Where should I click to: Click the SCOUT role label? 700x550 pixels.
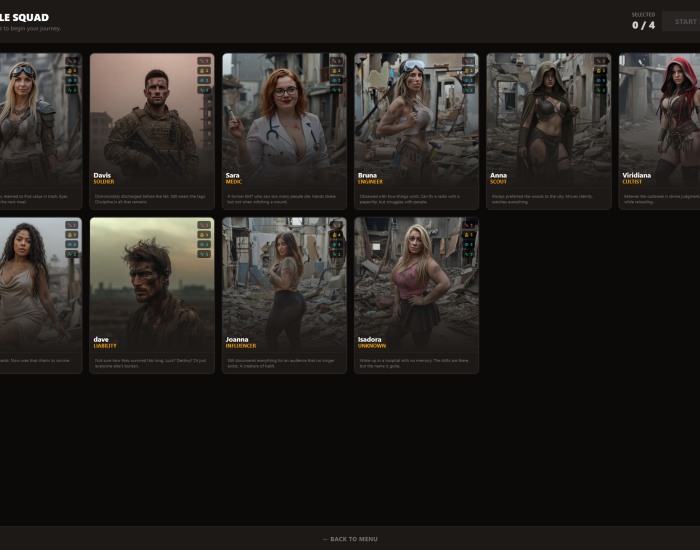[499, 182]
